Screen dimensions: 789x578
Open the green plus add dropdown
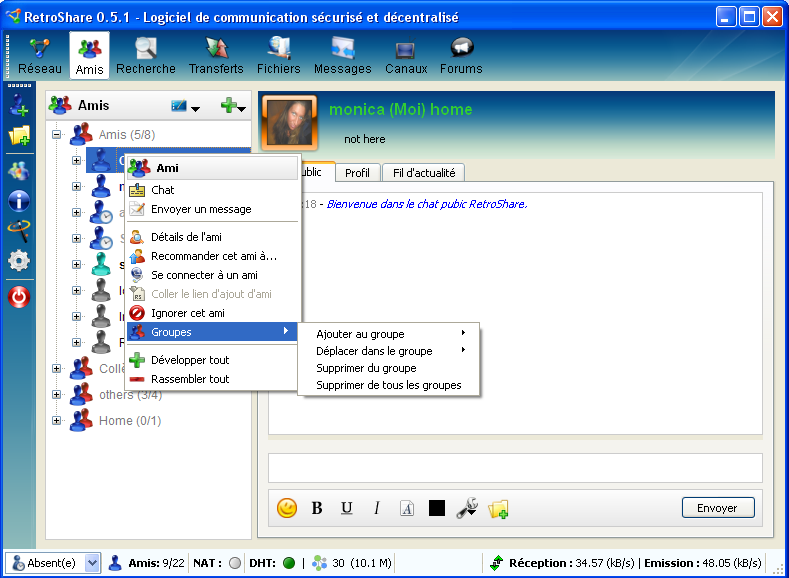[x=233, y=106]
